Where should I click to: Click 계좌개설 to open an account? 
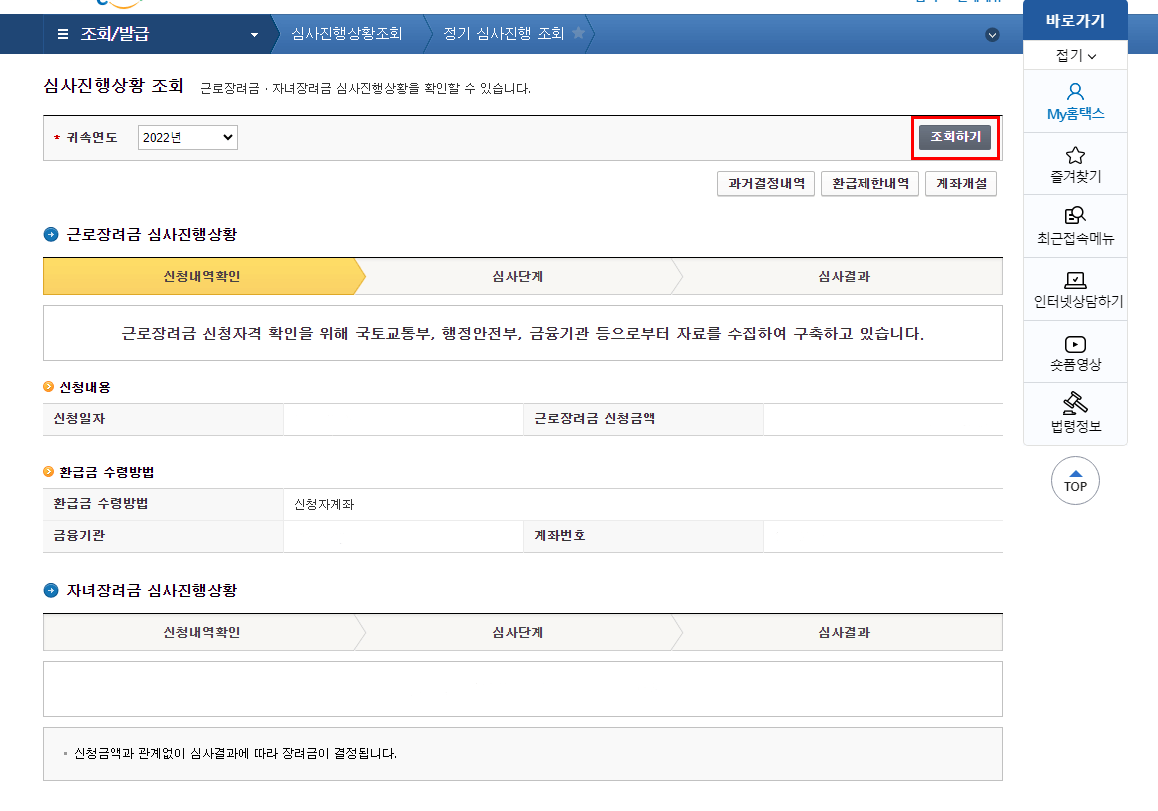coord(960,184)
